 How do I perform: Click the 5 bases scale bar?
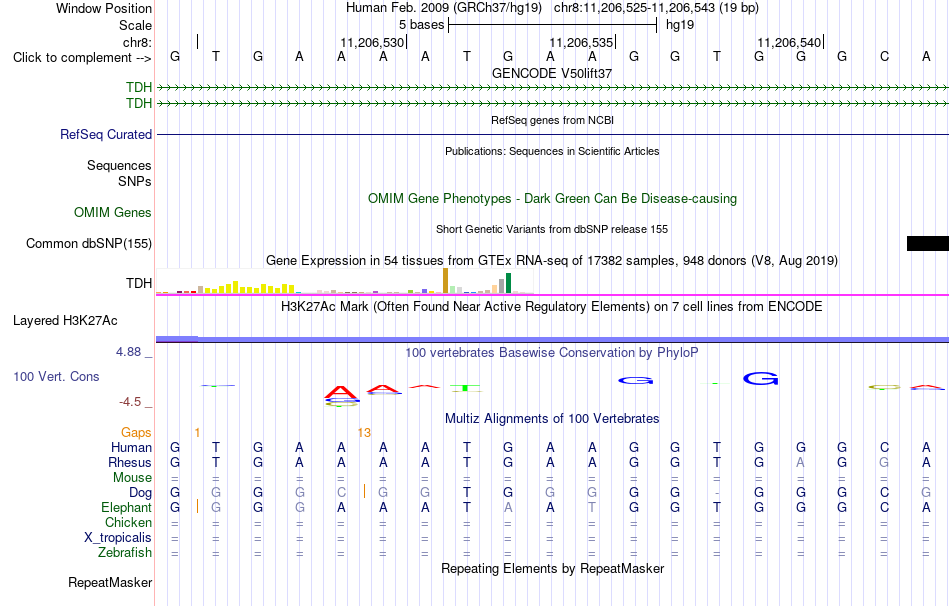[552, 25]
